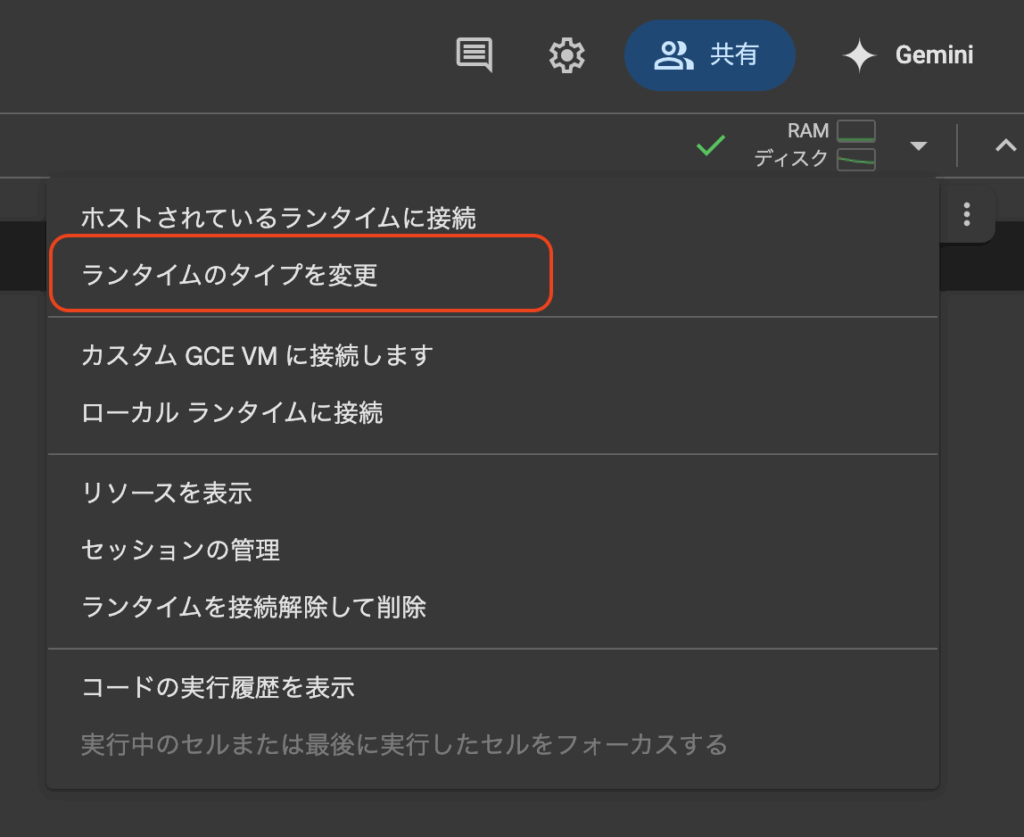The width and height of the screenshot is (1024, 837).
Task: Select ホストされているランタイムに接続
Action: (278, 217)
